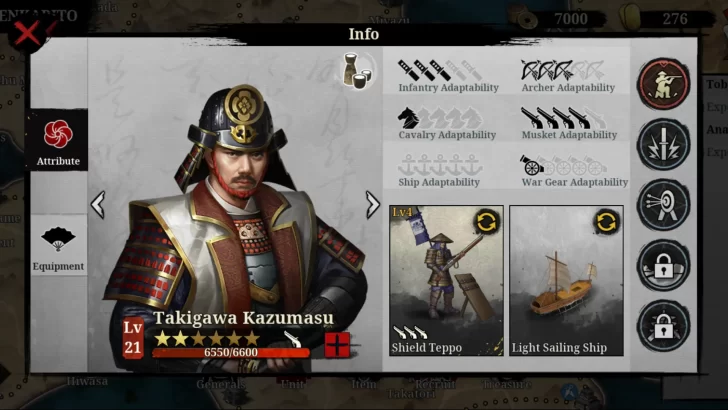The width and height of the screenshot is (728, 410).
Task: Click the Light Sailing Ship card
Action: [x=566, y=281]
